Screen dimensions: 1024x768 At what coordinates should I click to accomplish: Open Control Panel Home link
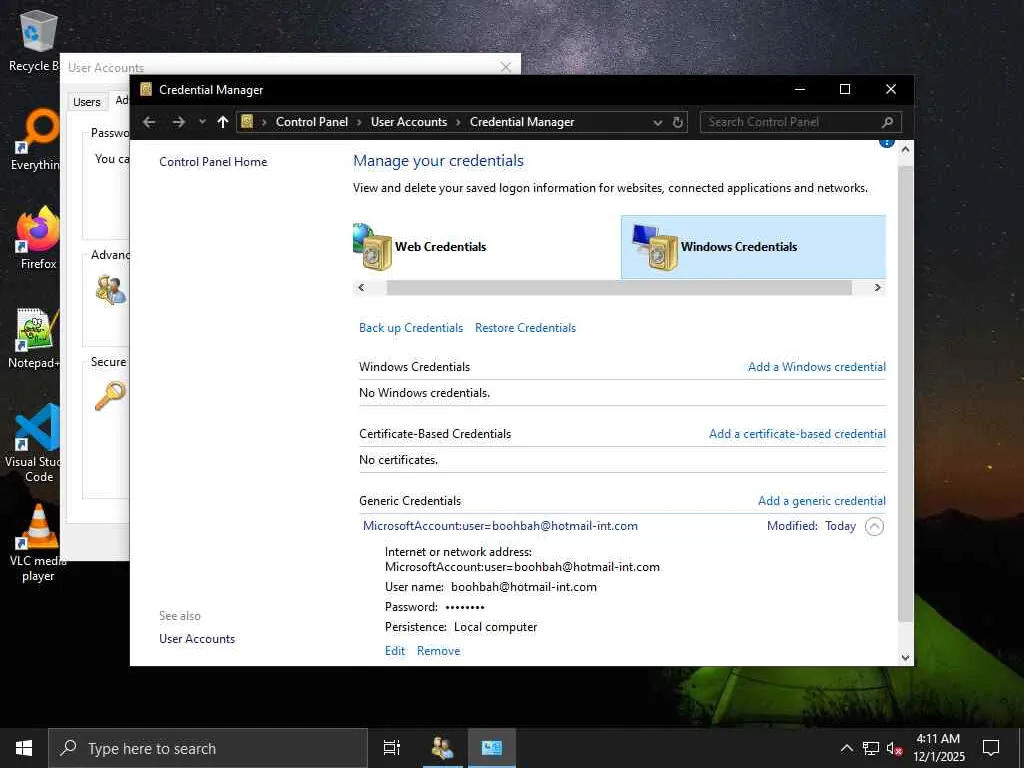[x=213, y=162]
